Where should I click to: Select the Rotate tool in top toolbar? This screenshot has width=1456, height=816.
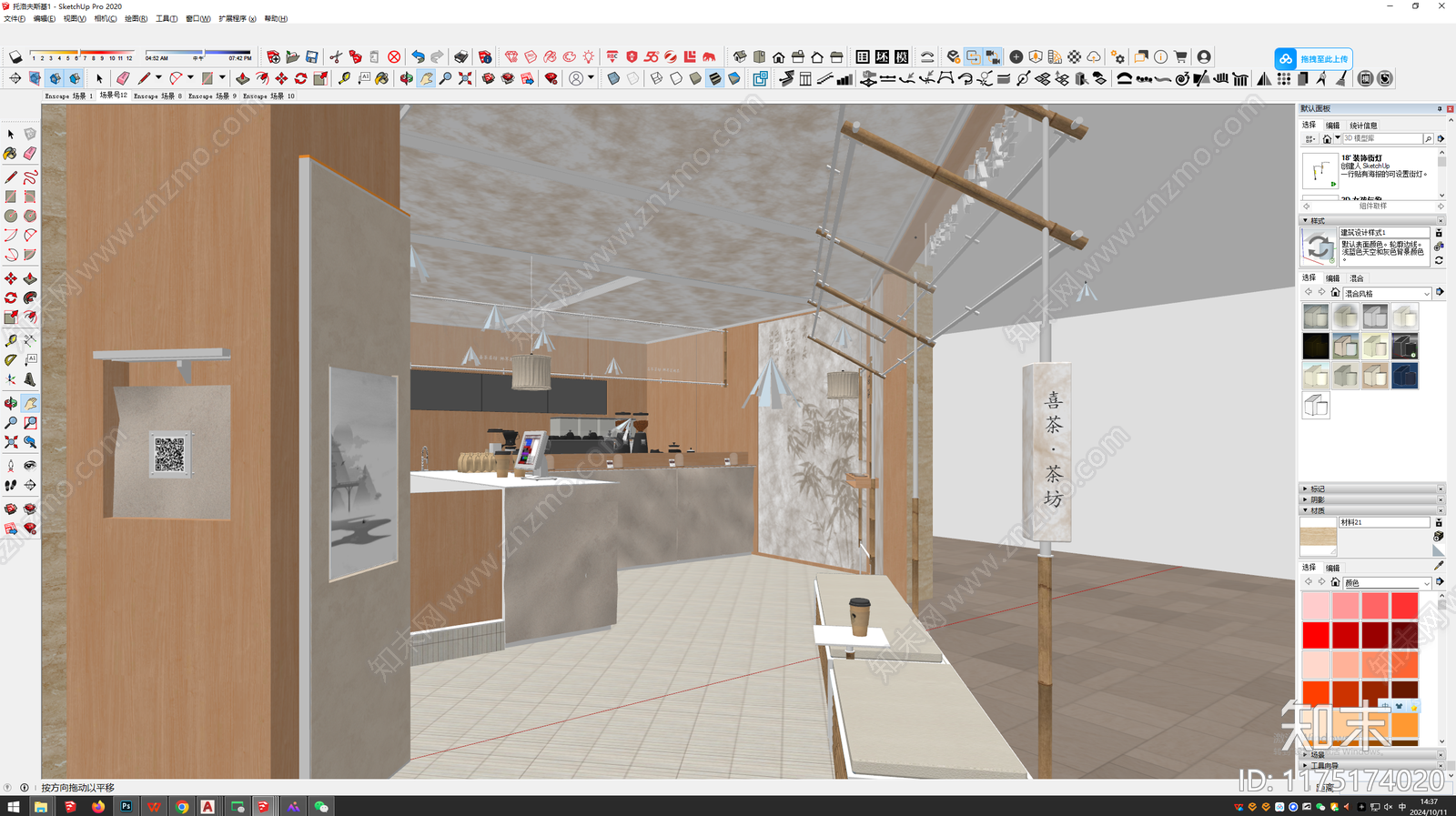(x=300, y=78)
